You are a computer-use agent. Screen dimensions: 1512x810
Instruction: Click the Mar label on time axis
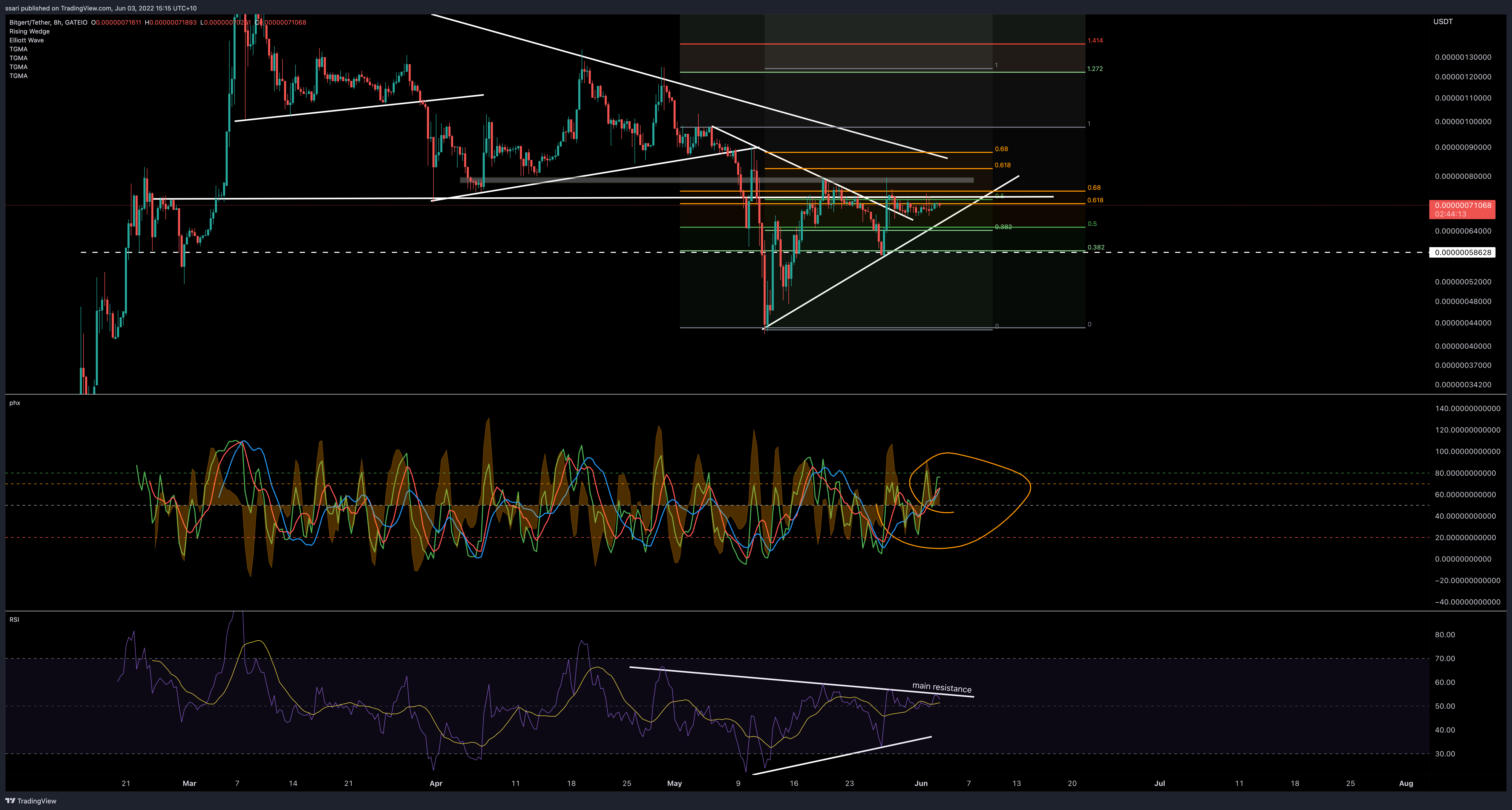pyautogui.click(x=189, y=783)
